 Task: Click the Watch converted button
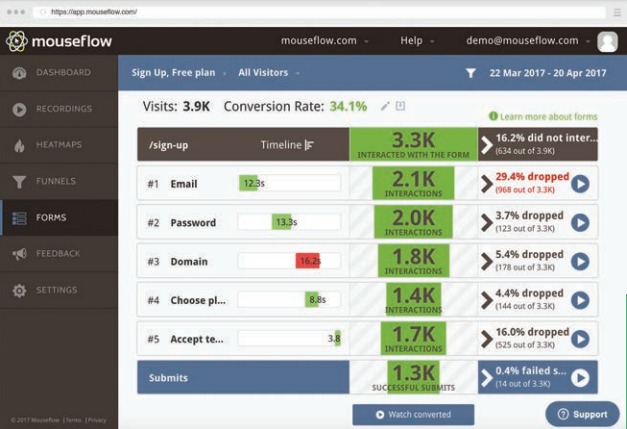click(x=413, y=415)
